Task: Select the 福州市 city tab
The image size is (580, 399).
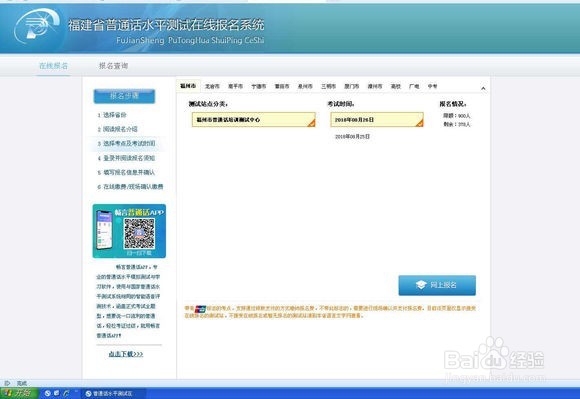Action: coord(188,86)
